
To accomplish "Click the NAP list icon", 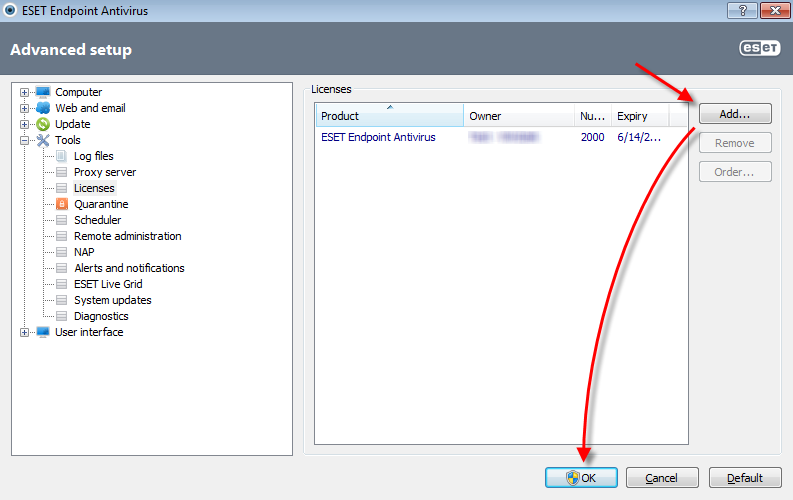I will coord(61,252).
